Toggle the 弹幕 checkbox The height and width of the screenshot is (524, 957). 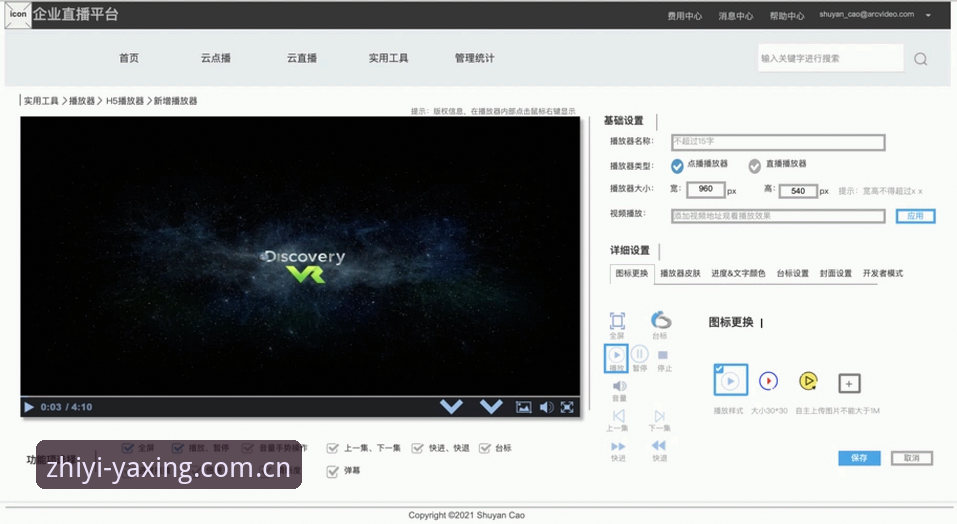click(x=333, y=471)
